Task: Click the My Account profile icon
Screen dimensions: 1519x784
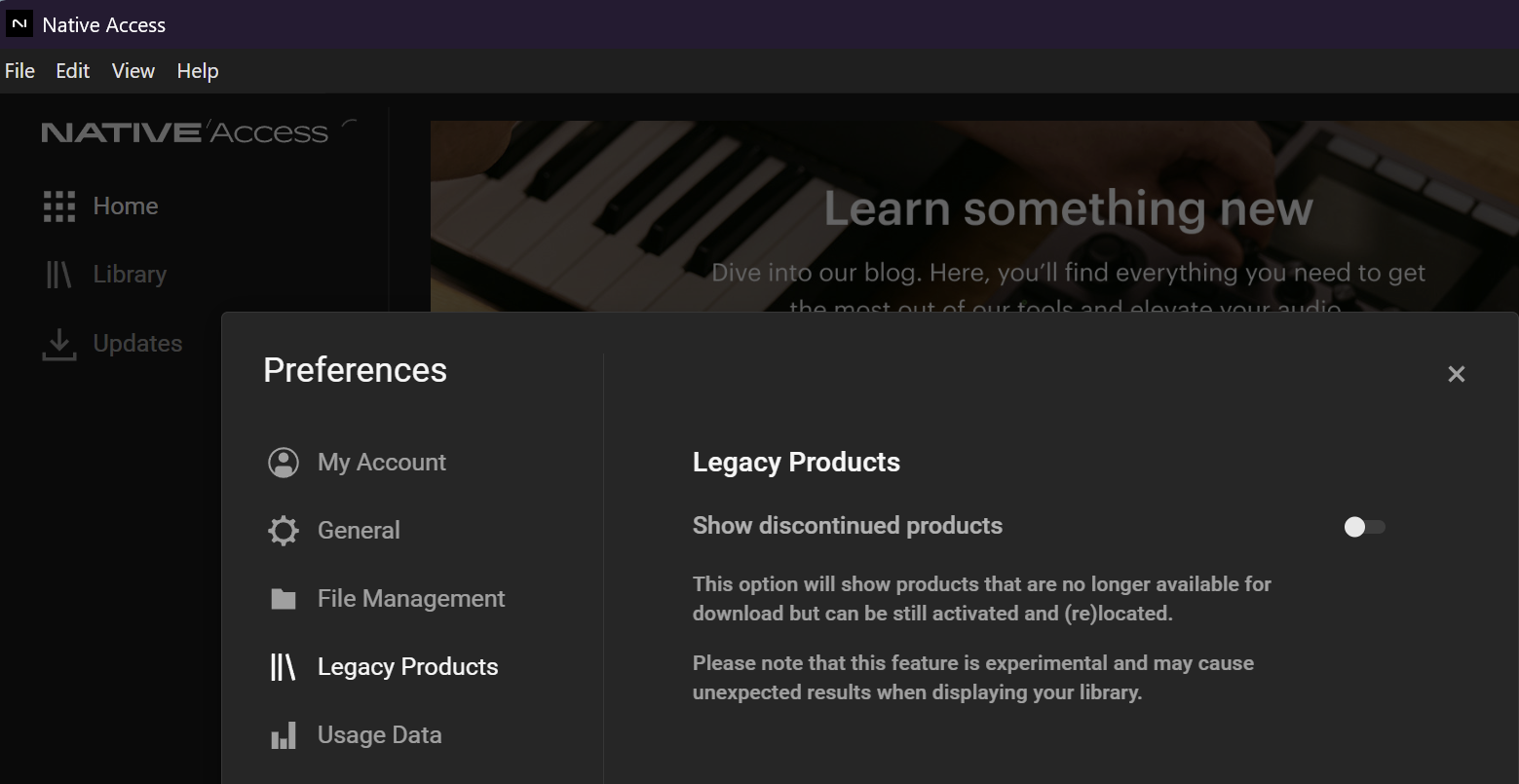Action: (x=284, y=463)
